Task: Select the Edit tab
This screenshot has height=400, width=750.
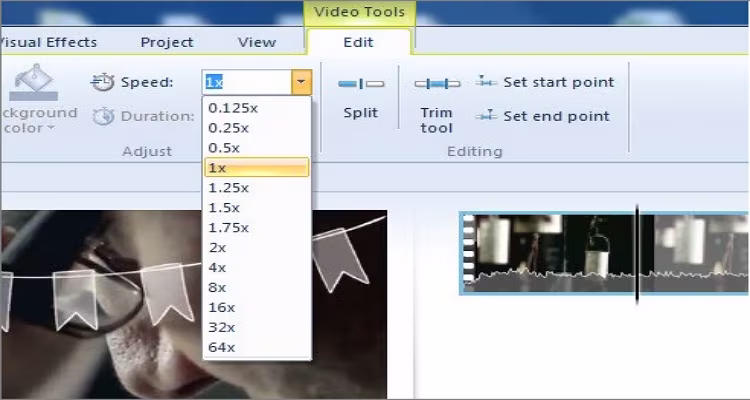Action: (x=358, y=42)
